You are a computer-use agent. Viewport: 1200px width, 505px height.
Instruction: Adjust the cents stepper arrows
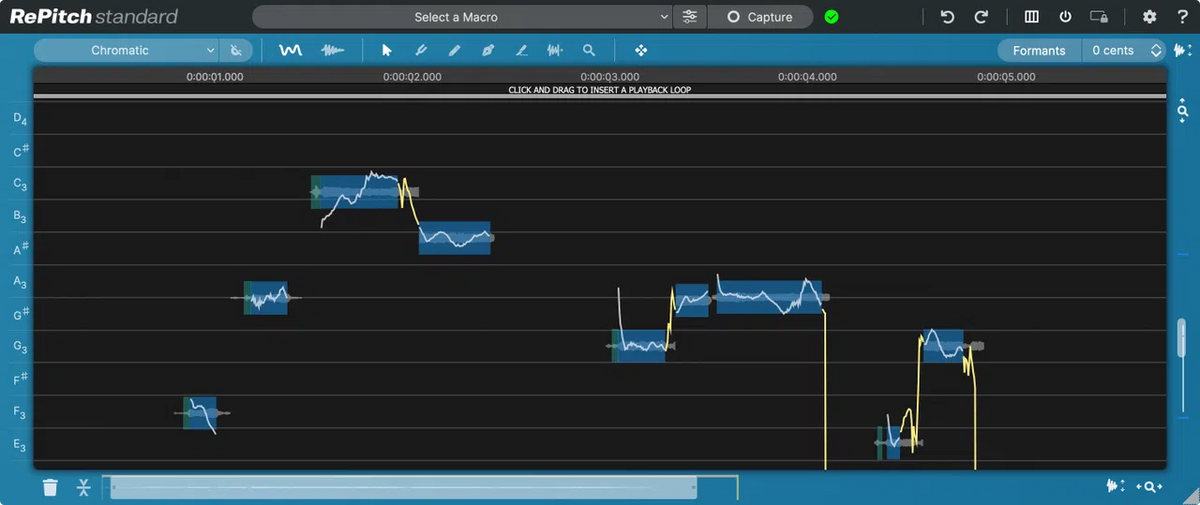pos(1157,50)
